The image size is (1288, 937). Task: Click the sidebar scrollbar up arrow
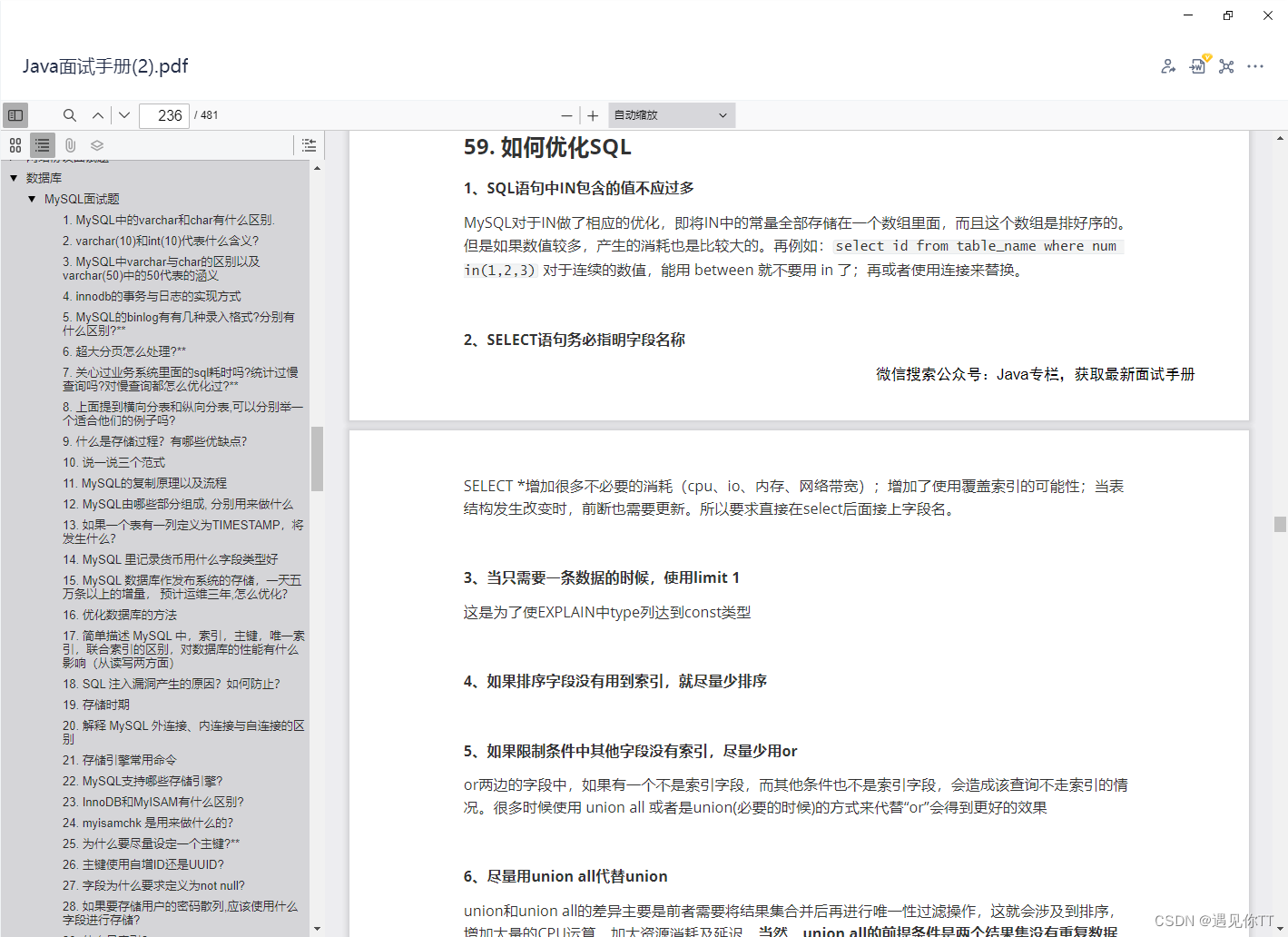point(317,168)
